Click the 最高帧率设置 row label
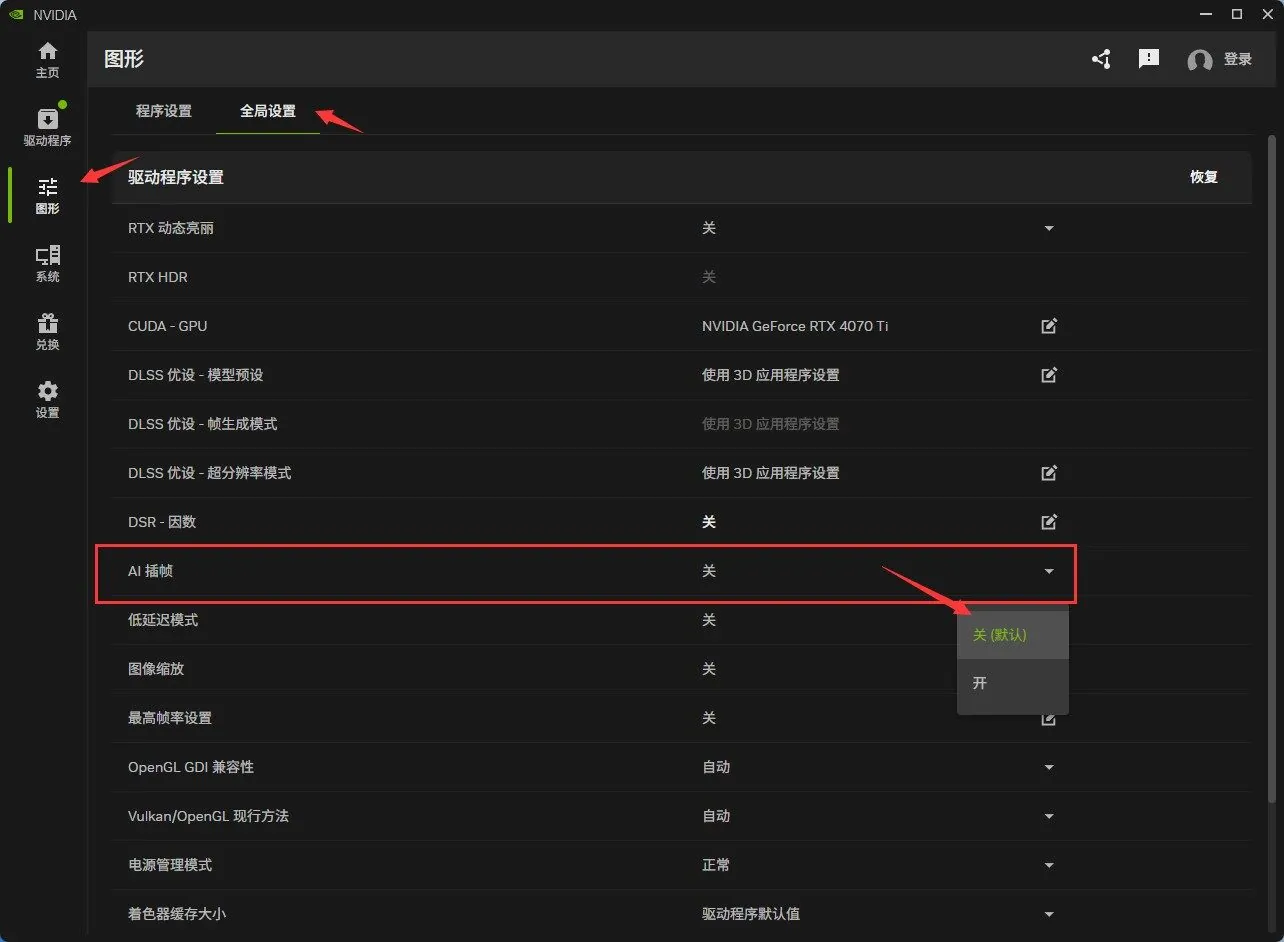The width and height of the screenshot is (1284, 942). tap(170, 718)
